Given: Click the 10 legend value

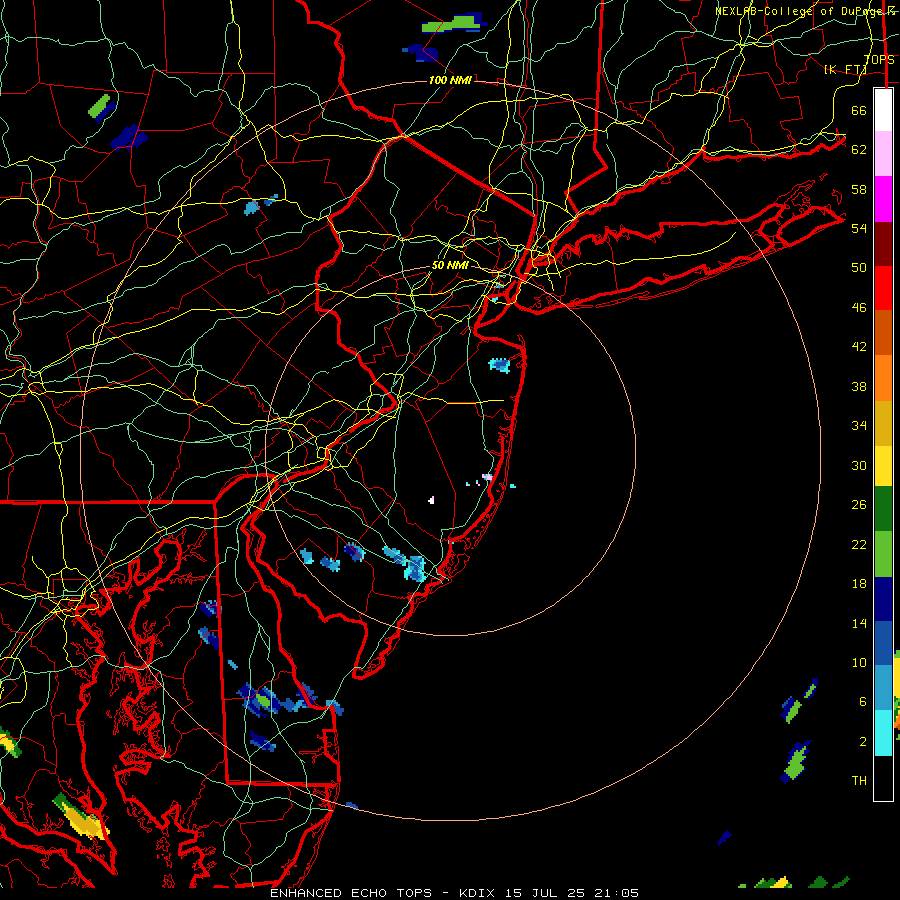Looking at the screenshot, I should pos(859,663).
